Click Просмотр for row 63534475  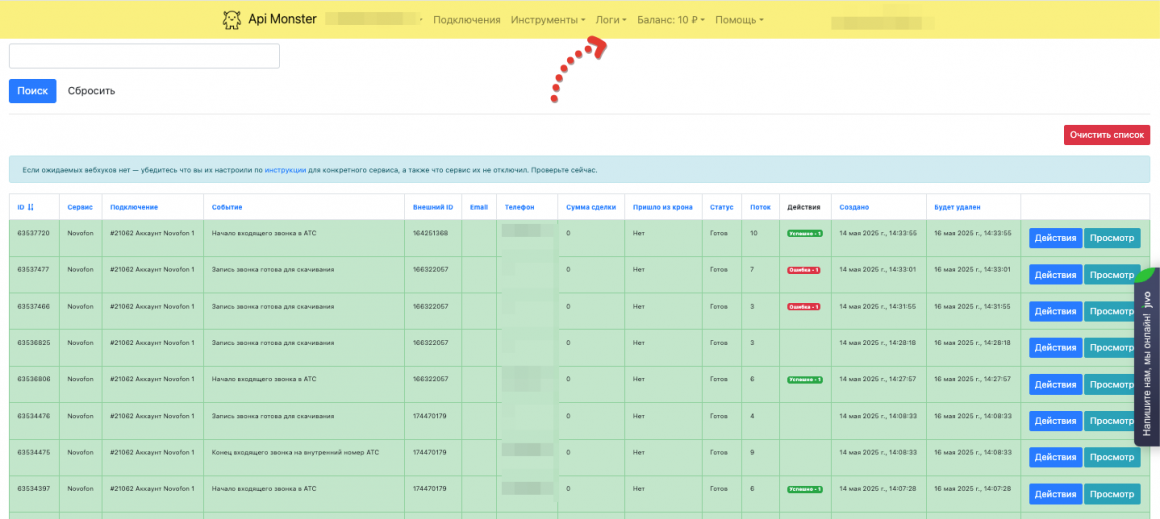point(1112,458)
